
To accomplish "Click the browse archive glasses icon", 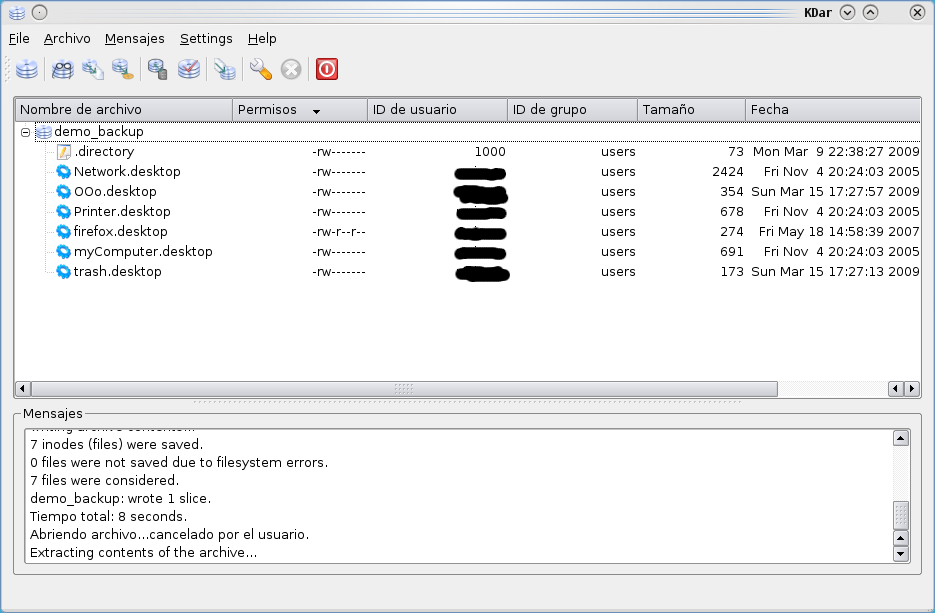I will 63,69.
